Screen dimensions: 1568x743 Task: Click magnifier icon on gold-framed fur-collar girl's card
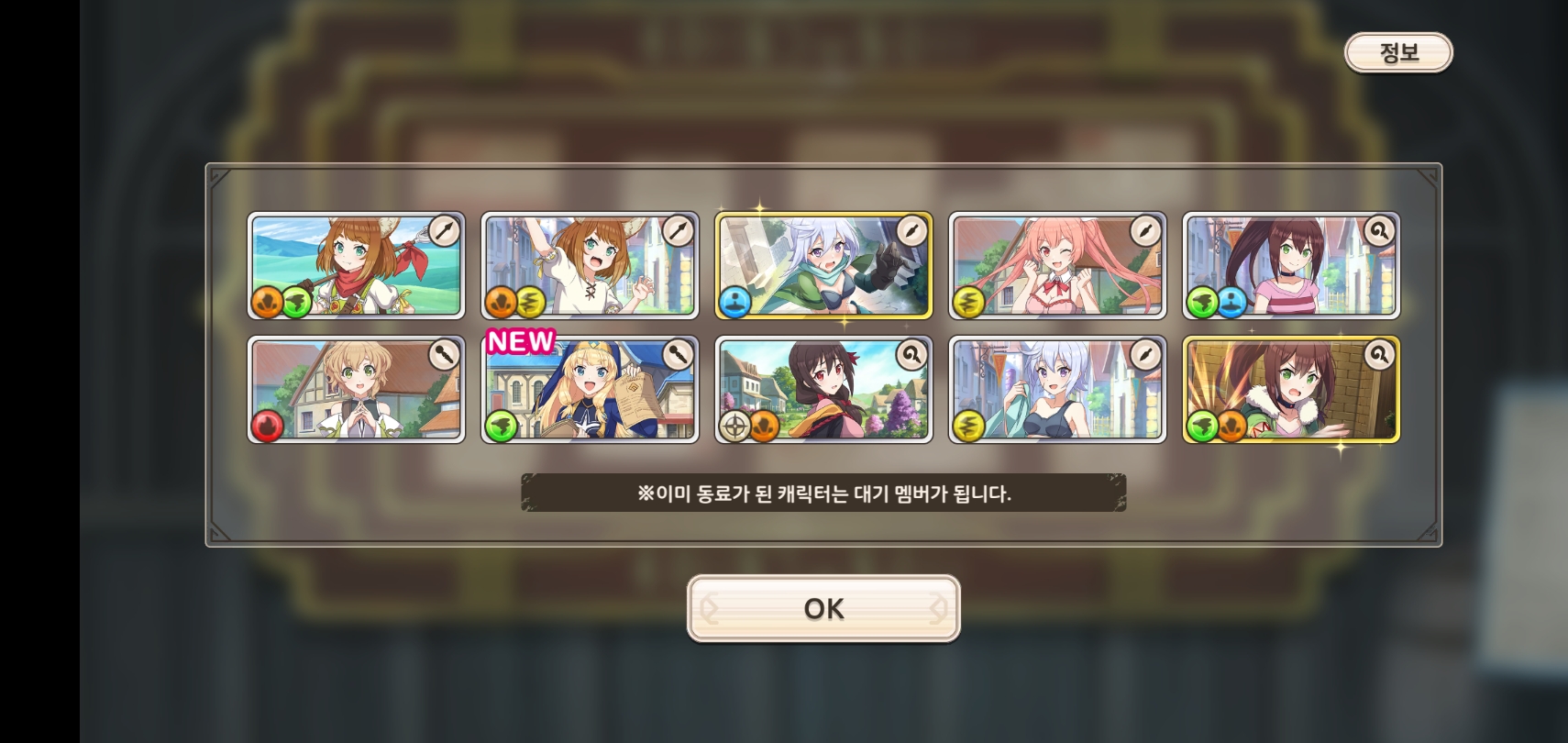tap(1379, 354)
